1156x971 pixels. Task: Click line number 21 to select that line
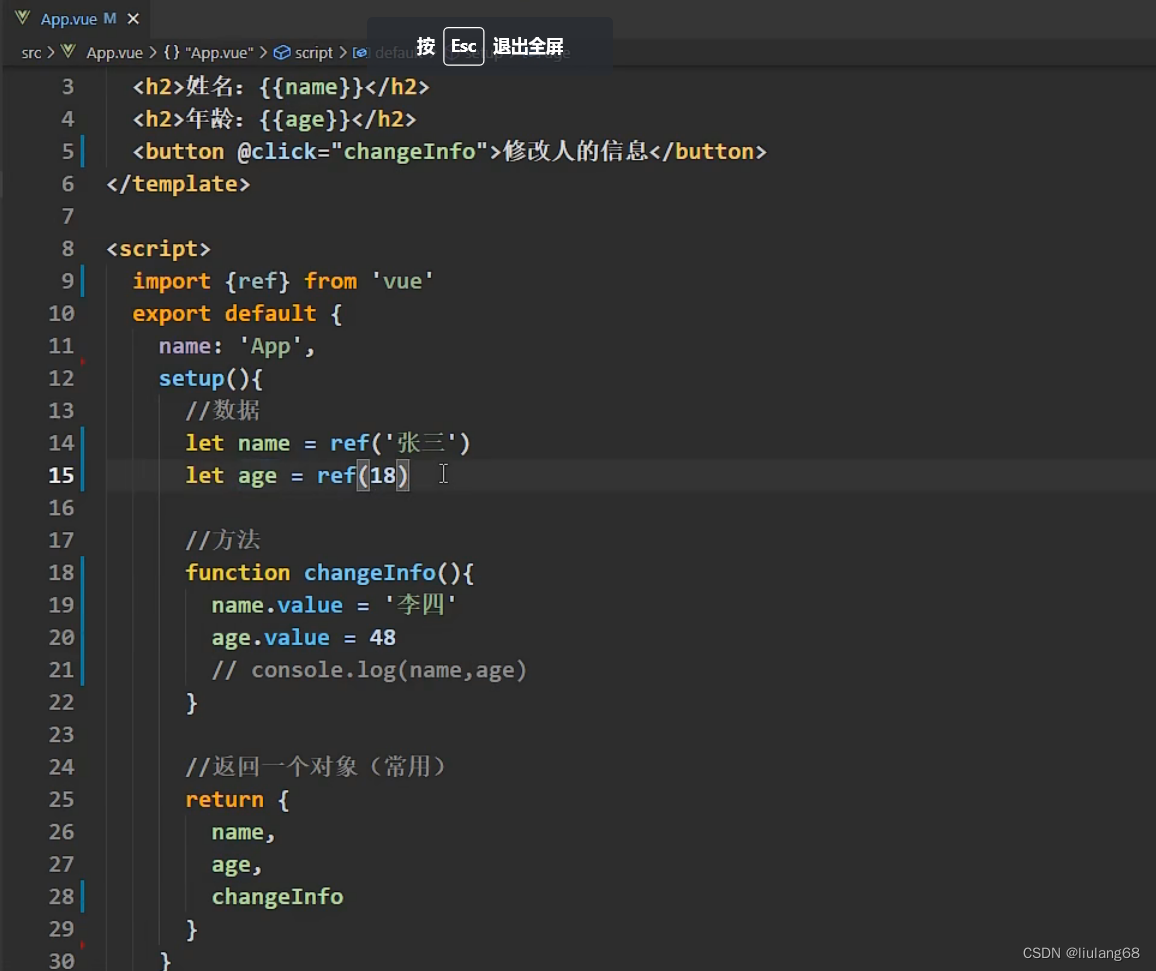pyautogui.click(x=62, y=669)
